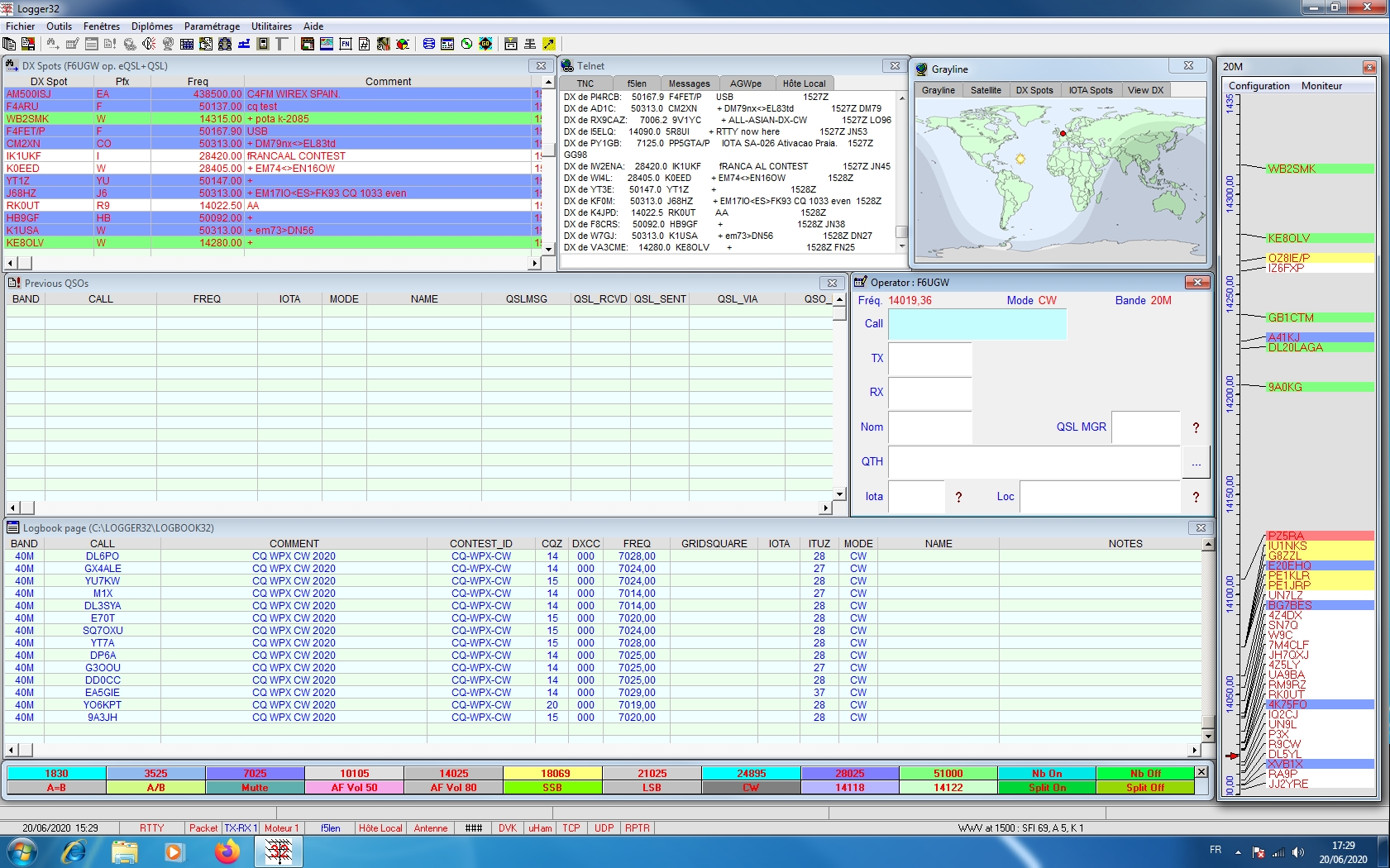Click the world map picture toolbar icon
Viewport: 1390px width, 868px height.
click(327, 44)
